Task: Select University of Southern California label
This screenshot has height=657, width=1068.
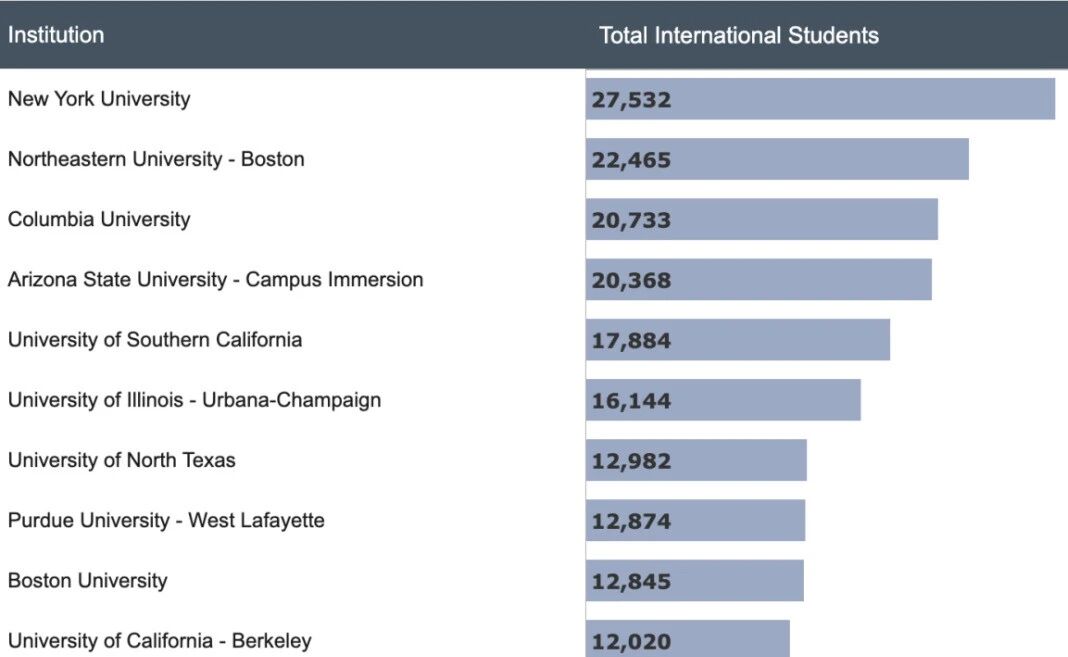Action: click(x=155, y=340)
